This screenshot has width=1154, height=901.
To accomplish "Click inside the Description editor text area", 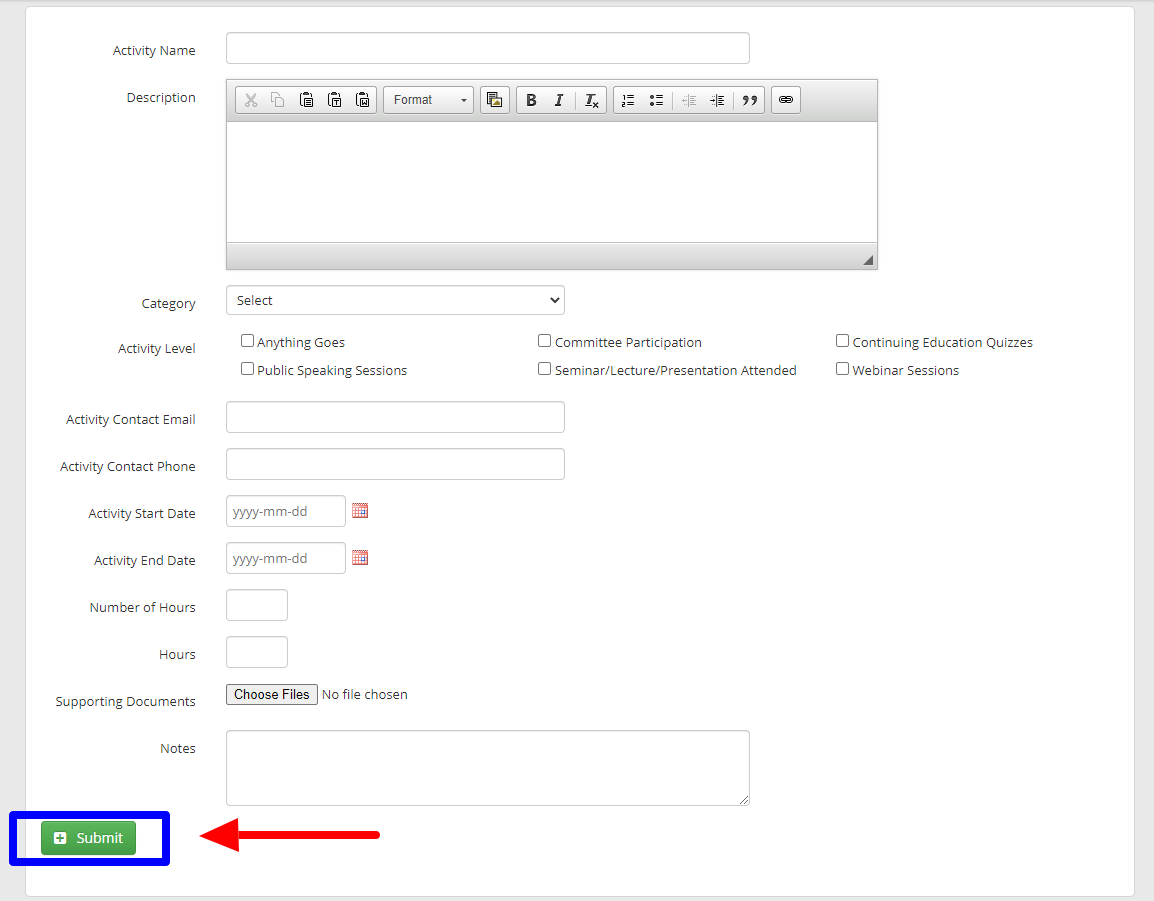I will point(552,182).
